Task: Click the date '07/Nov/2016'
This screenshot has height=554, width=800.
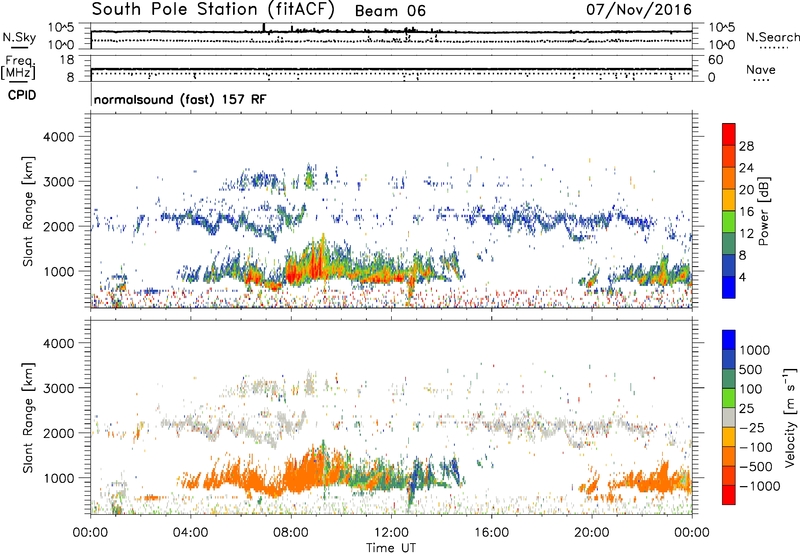Action: pyautogui.click(x=639, y=10)
